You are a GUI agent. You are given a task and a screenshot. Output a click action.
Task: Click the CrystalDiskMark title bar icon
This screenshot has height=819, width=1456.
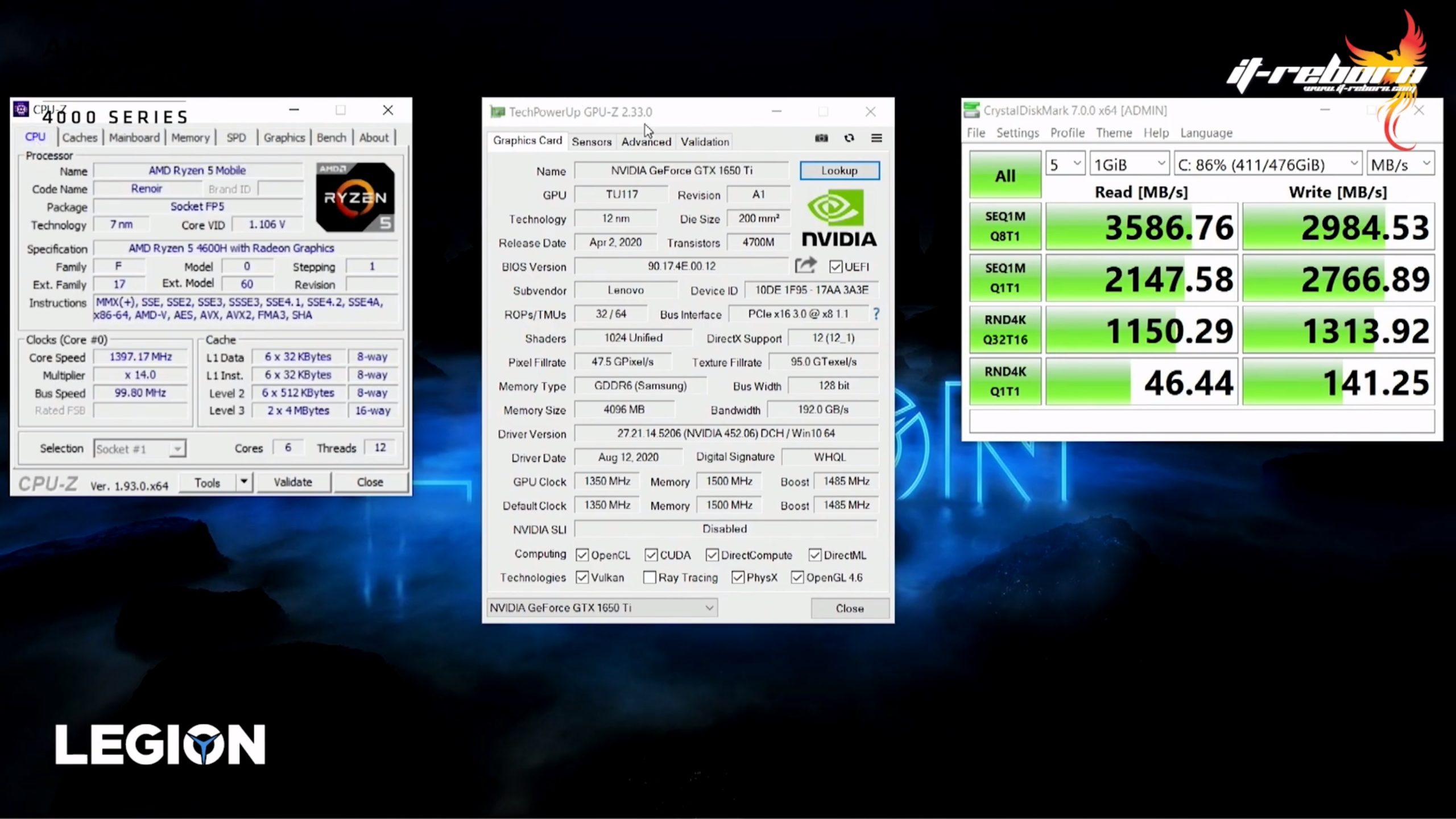[x=971, y=110]
